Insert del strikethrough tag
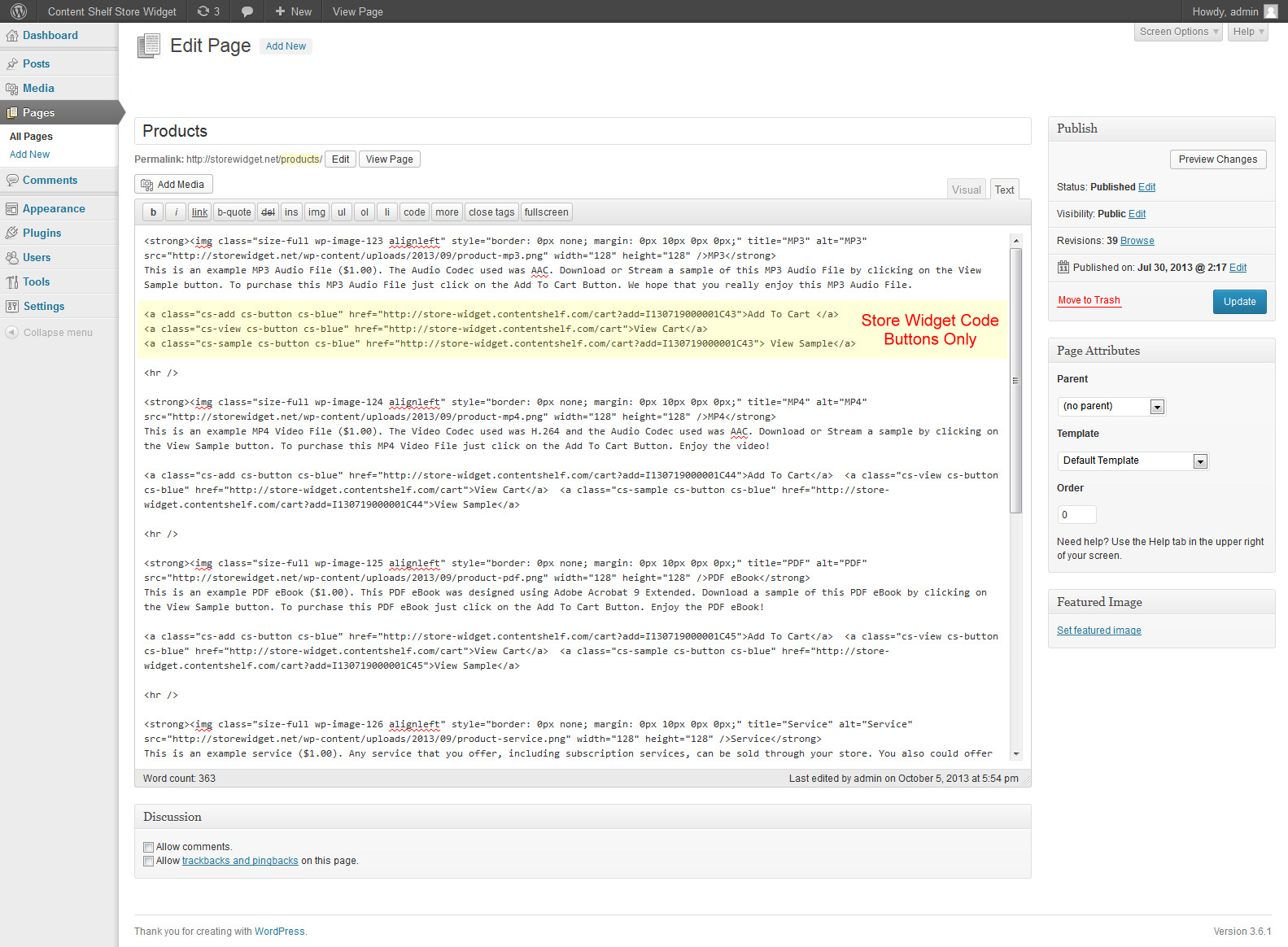Image resolution: width=1288 pixels, height=947 pixels. click(269, 212)
